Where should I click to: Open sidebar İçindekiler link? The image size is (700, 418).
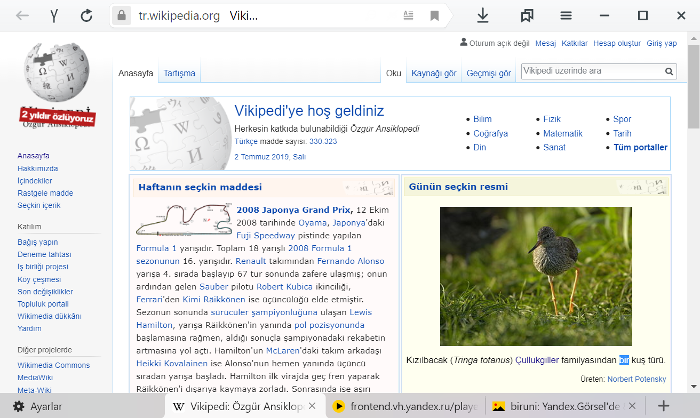[35, 181]
